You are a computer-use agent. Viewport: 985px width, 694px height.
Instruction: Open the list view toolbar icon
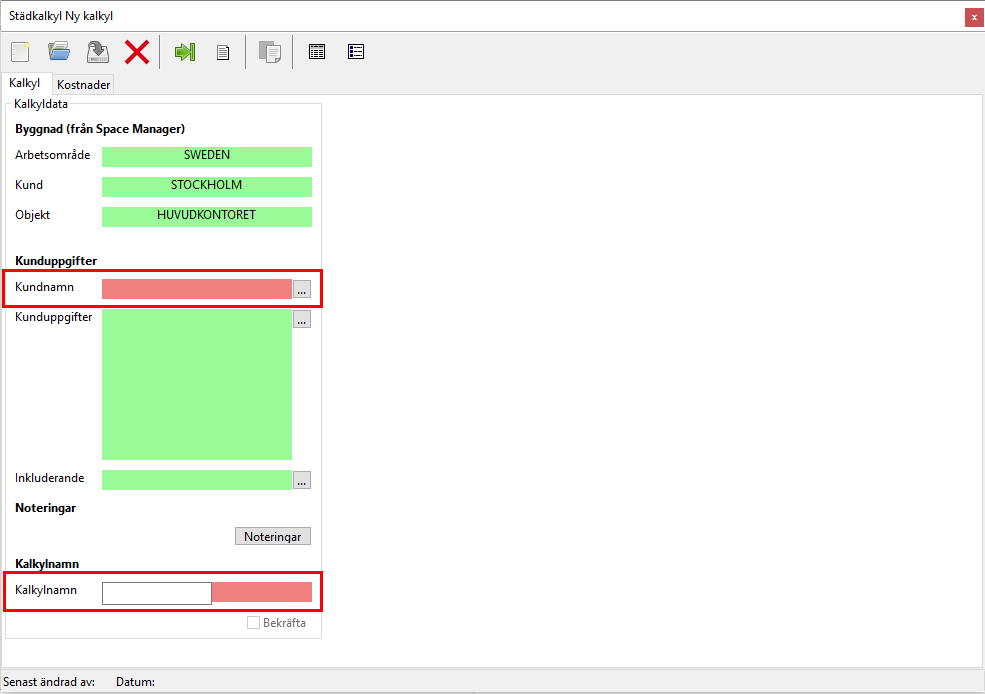[356, 52]
